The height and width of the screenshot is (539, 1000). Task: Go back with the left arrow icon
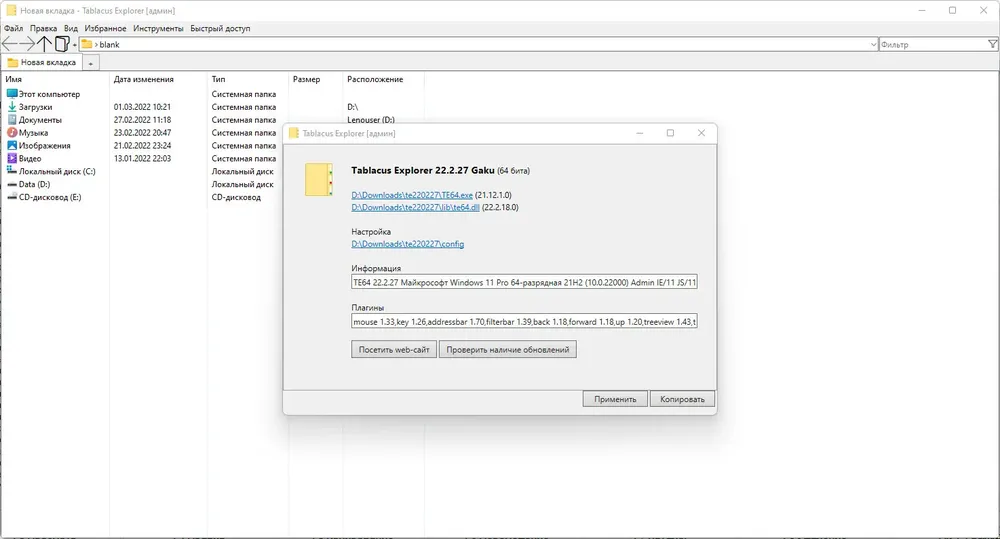(x=10, y=44)
